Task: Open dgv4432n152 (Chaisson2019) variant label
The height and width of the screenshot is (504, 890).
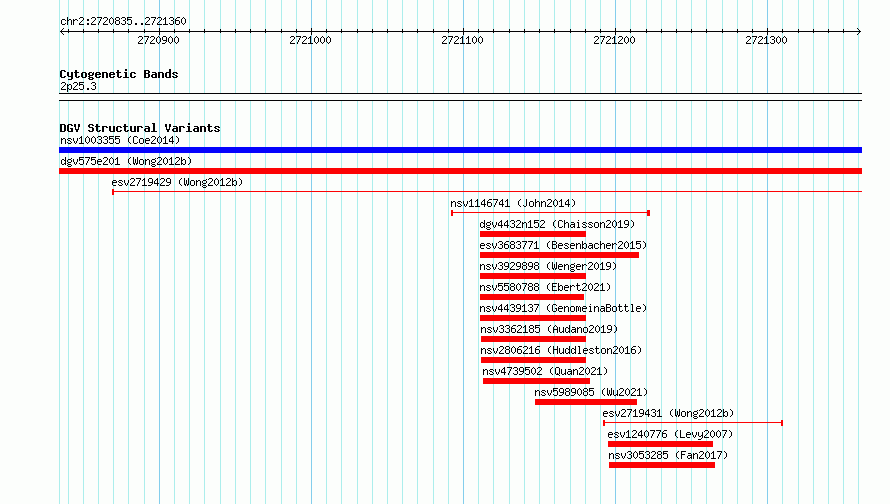Action: point(557,224)
